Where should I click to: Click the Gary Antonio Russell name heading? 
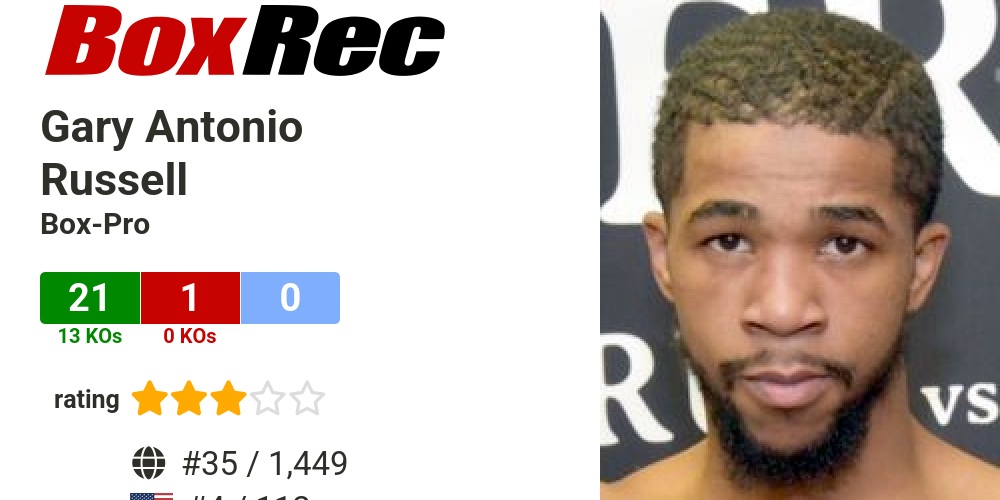pos(172,153)
